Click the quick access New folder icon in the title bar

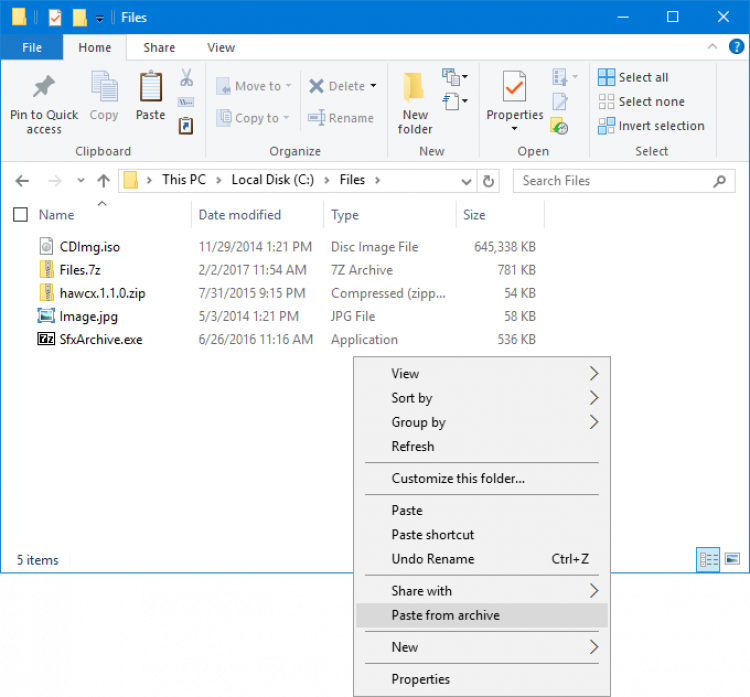[x=79, y=18]
